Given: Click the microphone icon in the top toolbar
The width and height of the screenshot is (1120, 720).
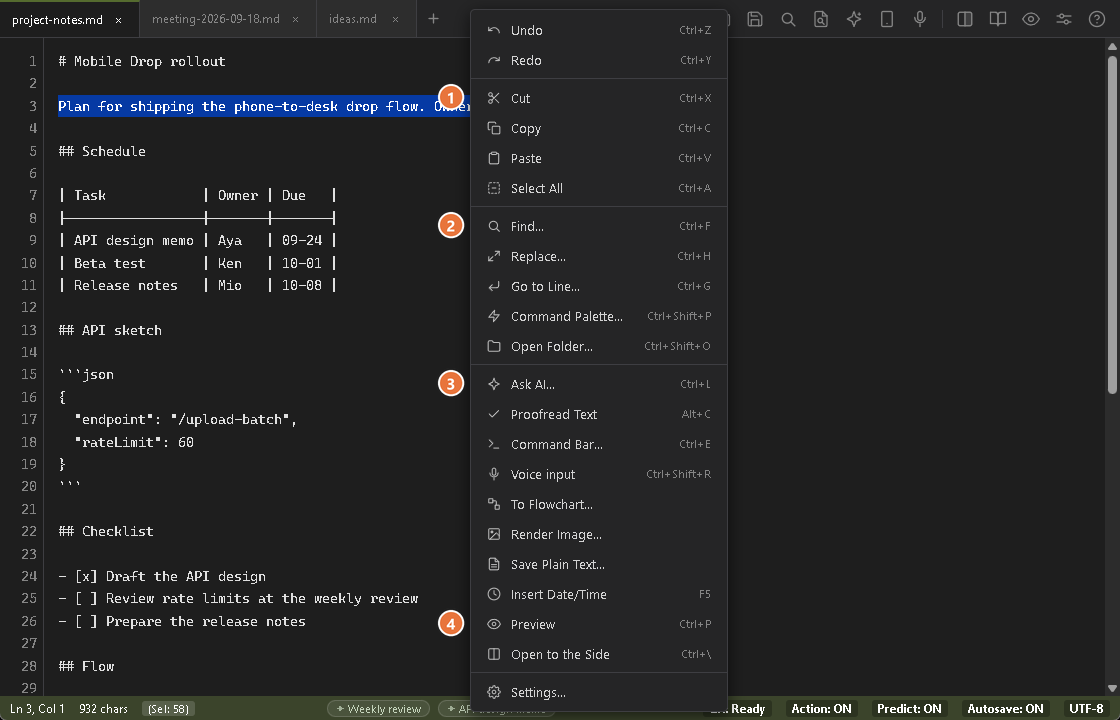Looking at the screenshot, I should 920,19.
